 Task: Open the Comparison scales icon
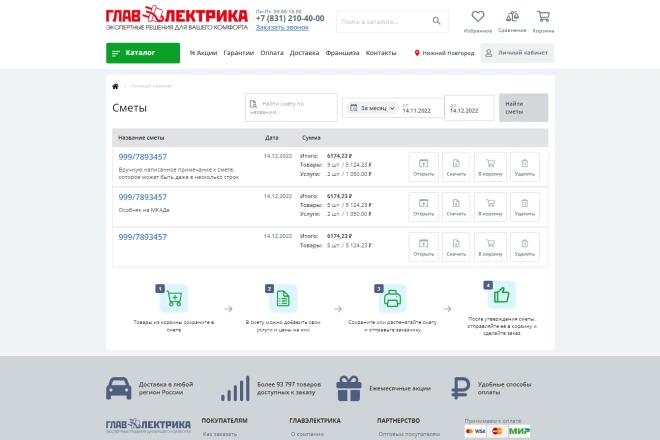coord(512,17)
